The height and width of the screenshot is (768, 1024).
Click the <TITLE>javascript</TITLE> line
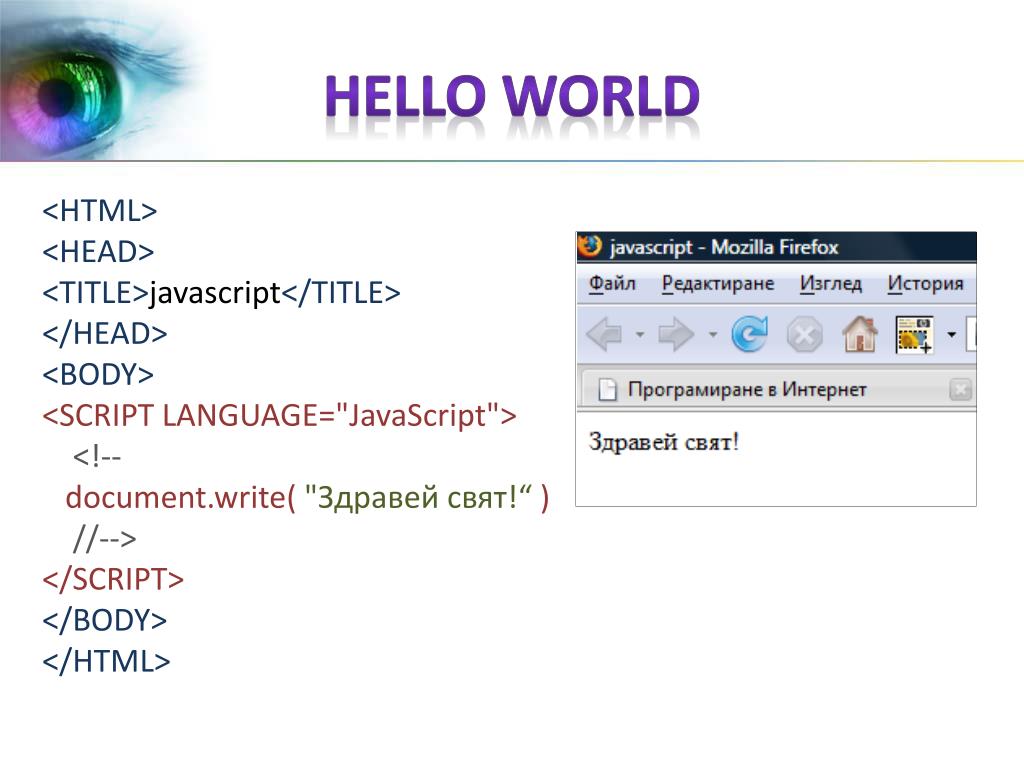point(221,293)
